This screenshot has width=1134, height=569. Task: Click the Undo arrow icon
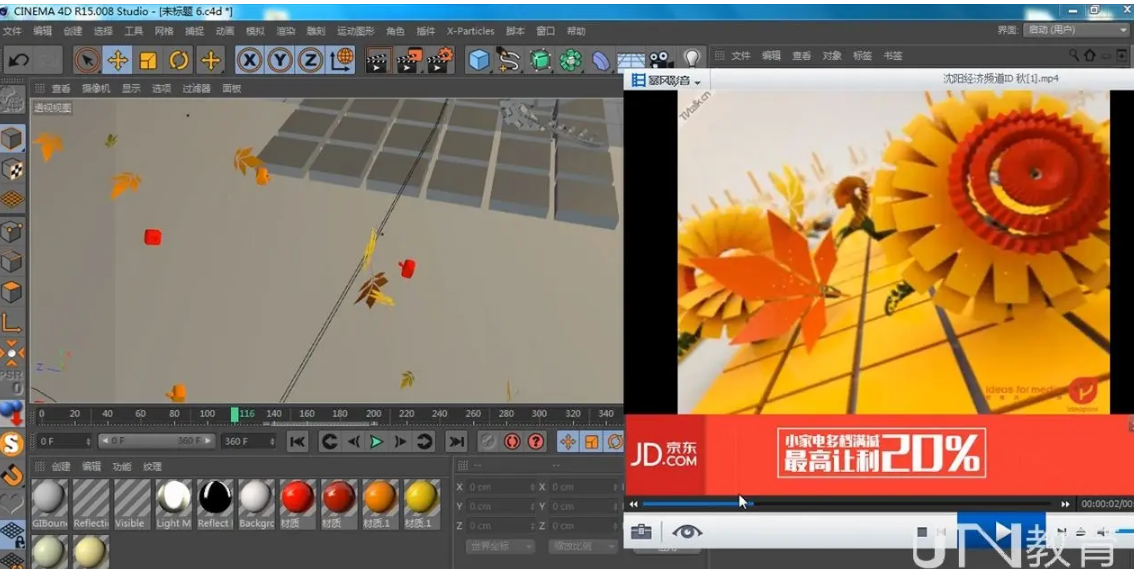[x=19, y=60]
